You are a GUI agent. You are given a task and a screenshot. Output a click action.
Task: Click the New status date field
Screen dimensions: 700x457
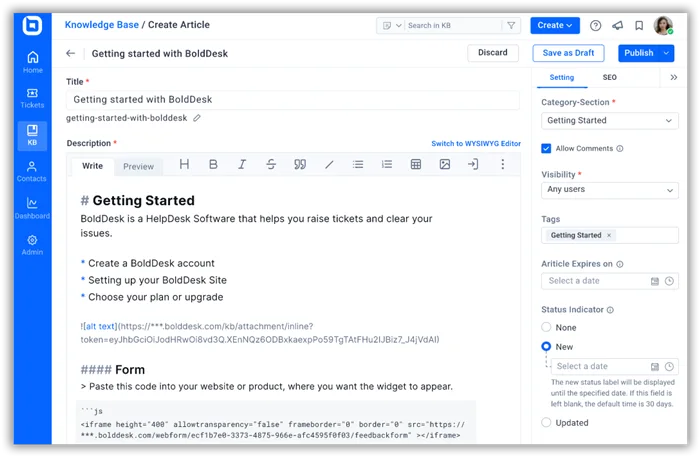(615, 366)
